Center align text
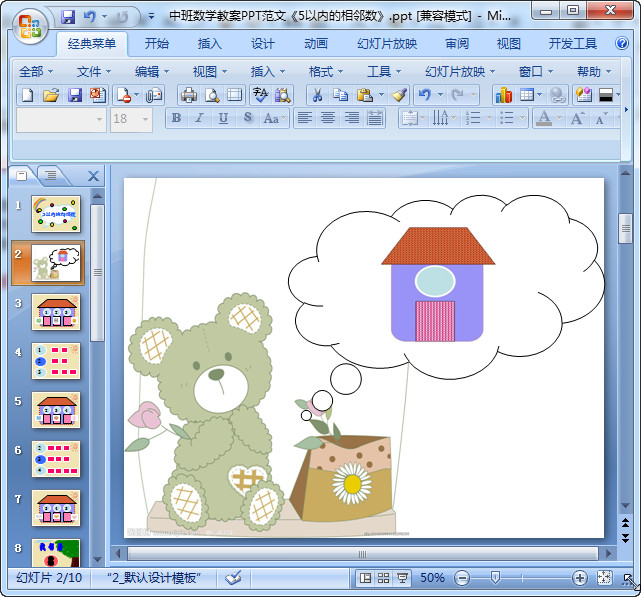Screen dimensions: 641x597 pyautogui.click(x=328, y=118)
